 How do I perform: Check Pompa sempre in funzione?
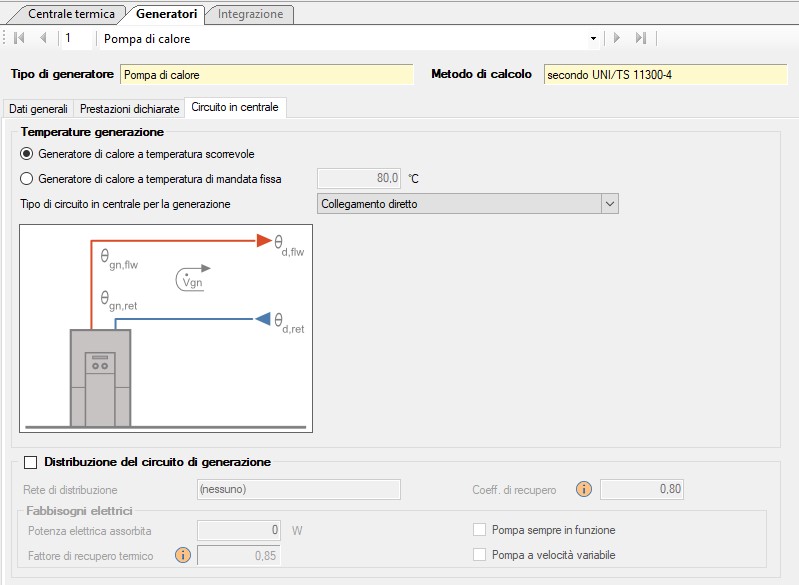pyautogui.click(x=480, y=530)
